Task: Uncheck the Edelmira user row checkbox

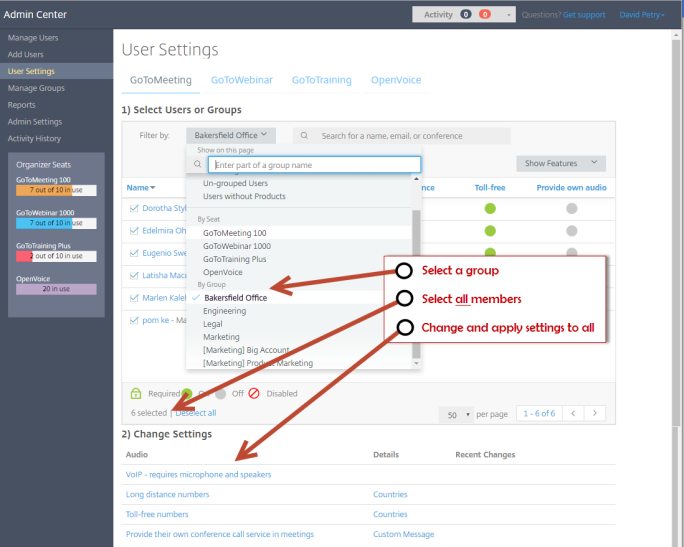Action: coord(134,230)
